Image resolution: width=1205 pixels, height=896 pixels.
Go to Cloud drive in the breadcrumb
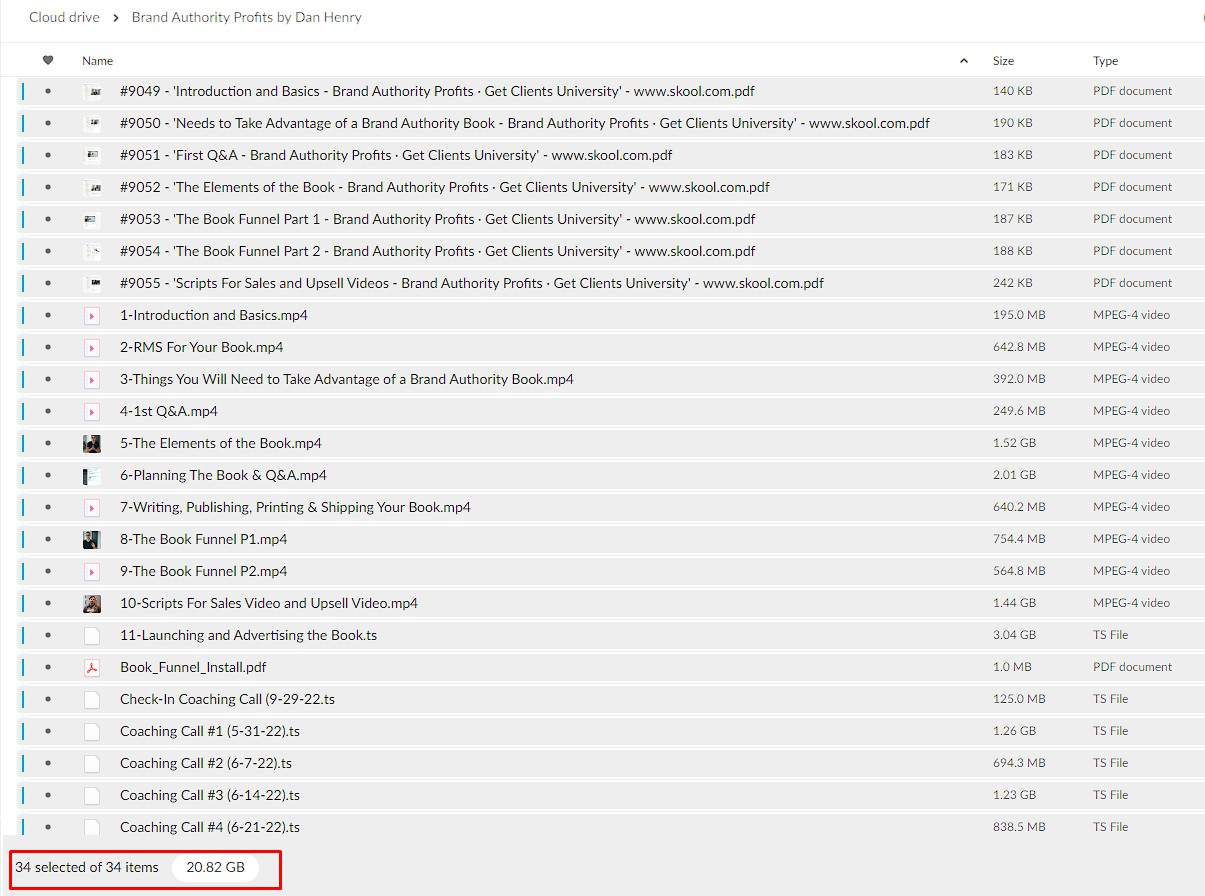point(64,17)
